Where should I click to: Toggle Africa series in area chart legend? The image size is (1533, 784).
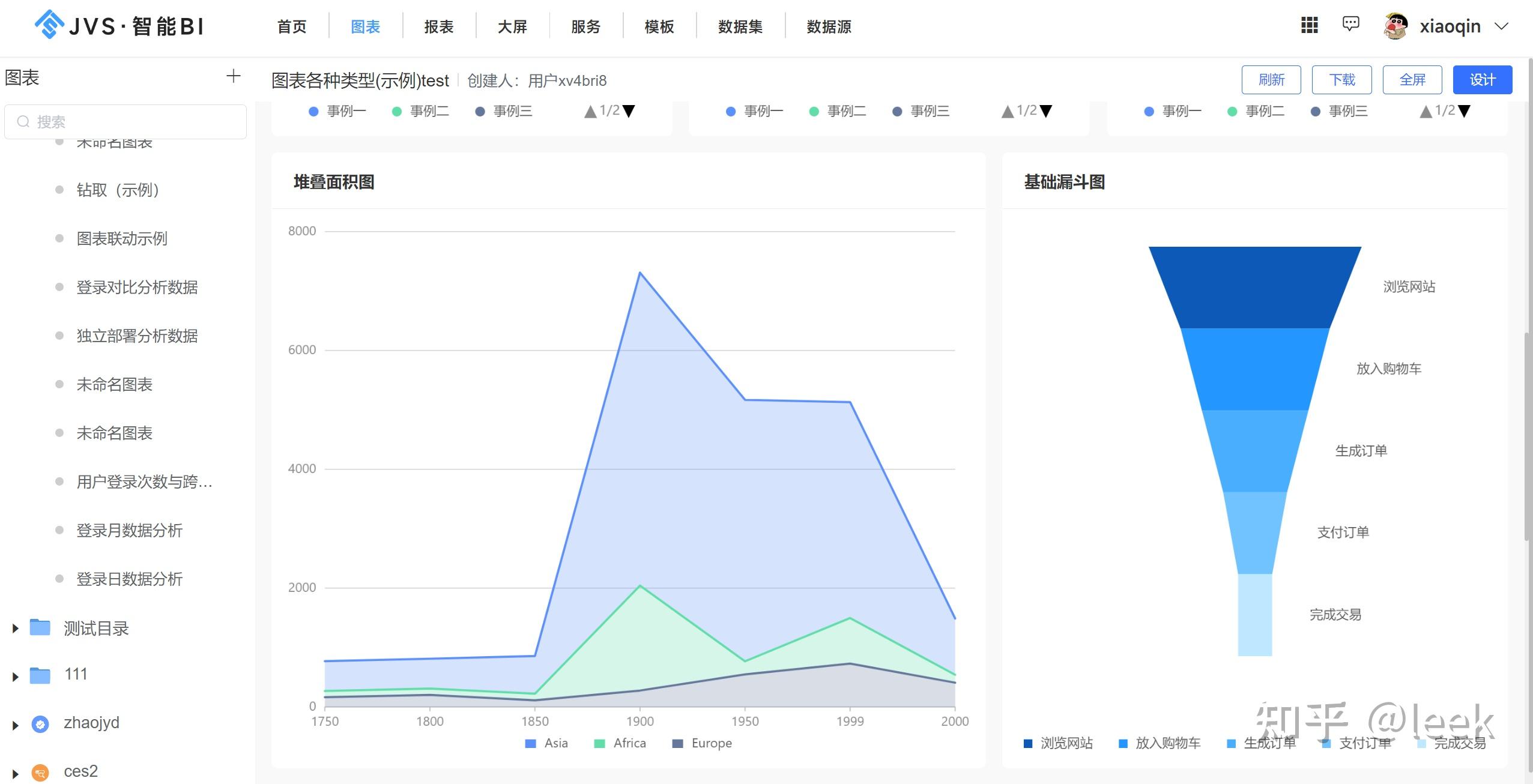[x=620, y=743]
